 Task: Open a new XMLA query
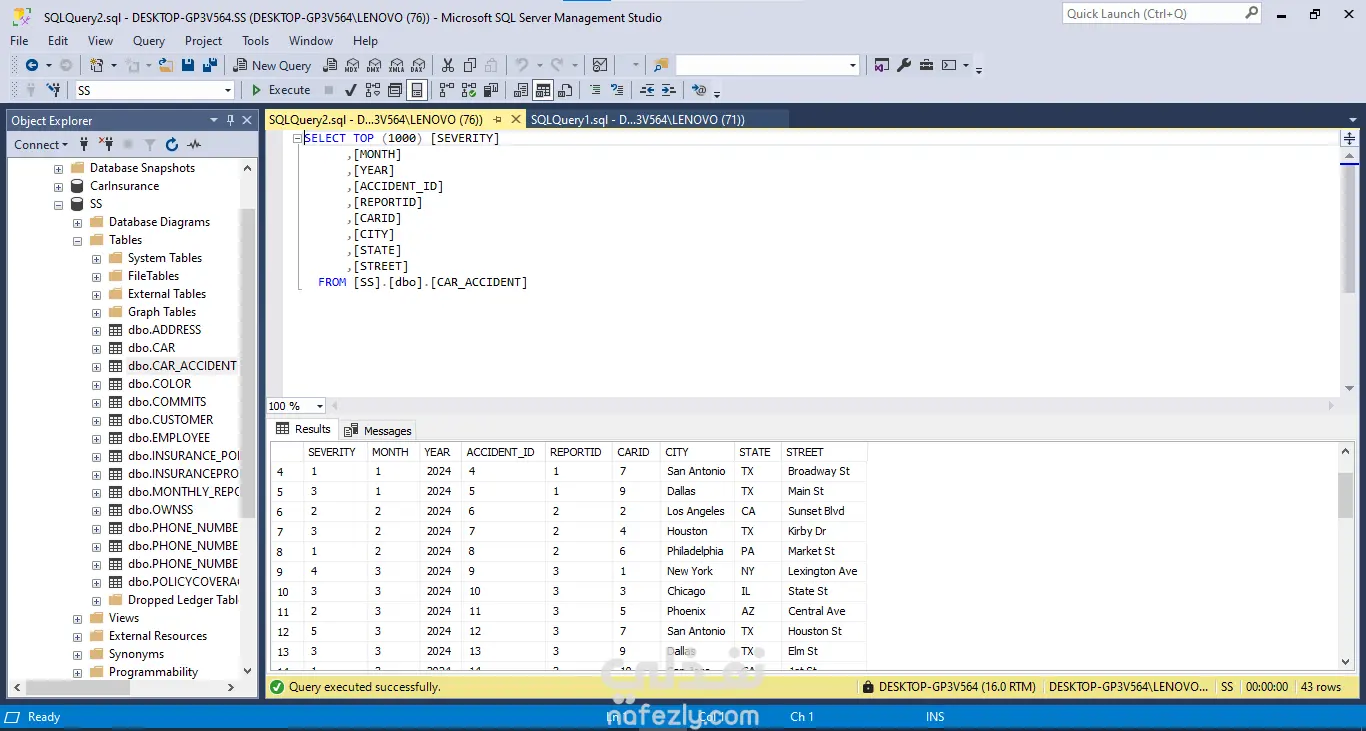[396, 65]
